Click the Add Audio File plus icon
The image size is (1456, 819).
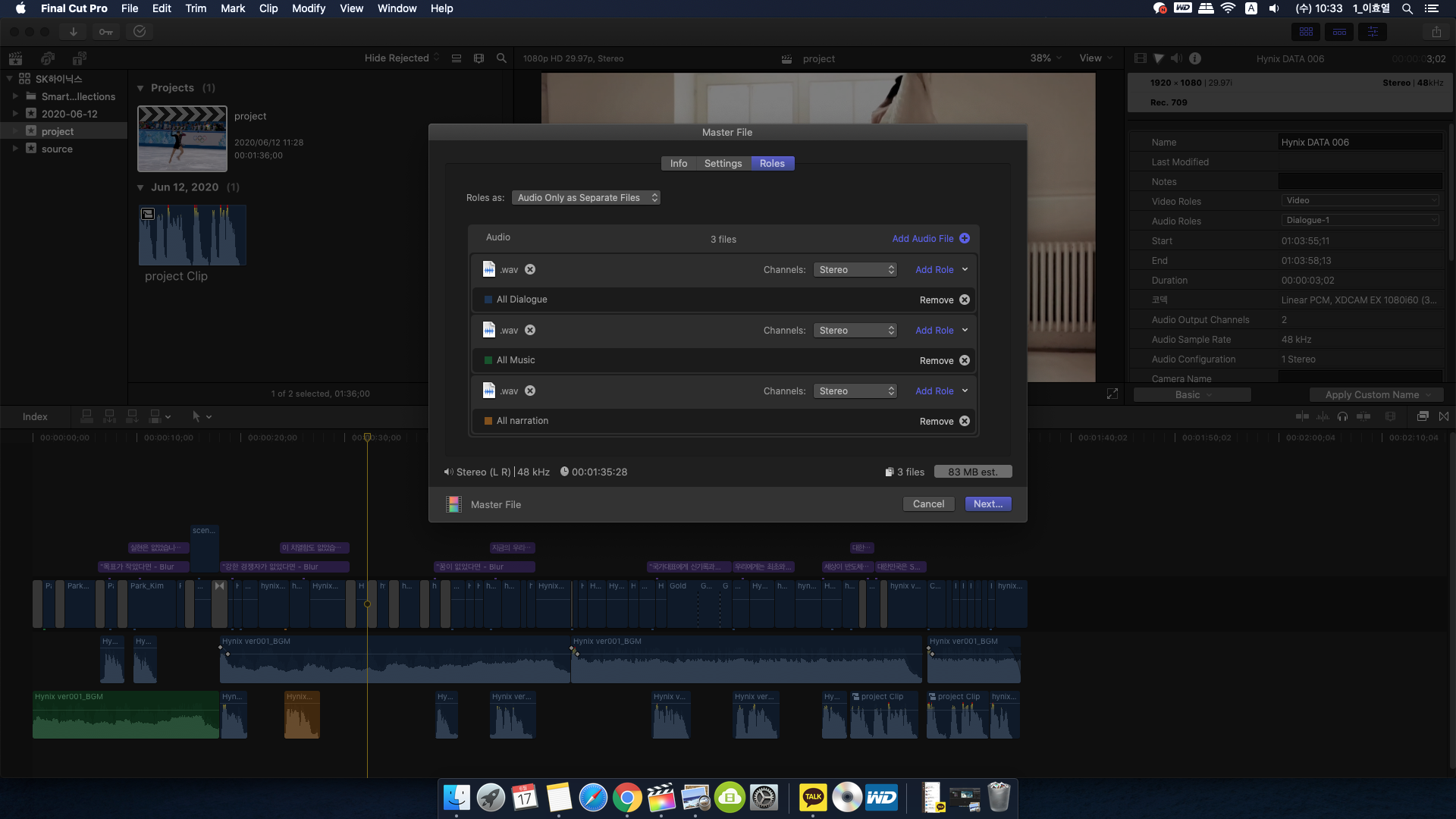click(964, 238)
